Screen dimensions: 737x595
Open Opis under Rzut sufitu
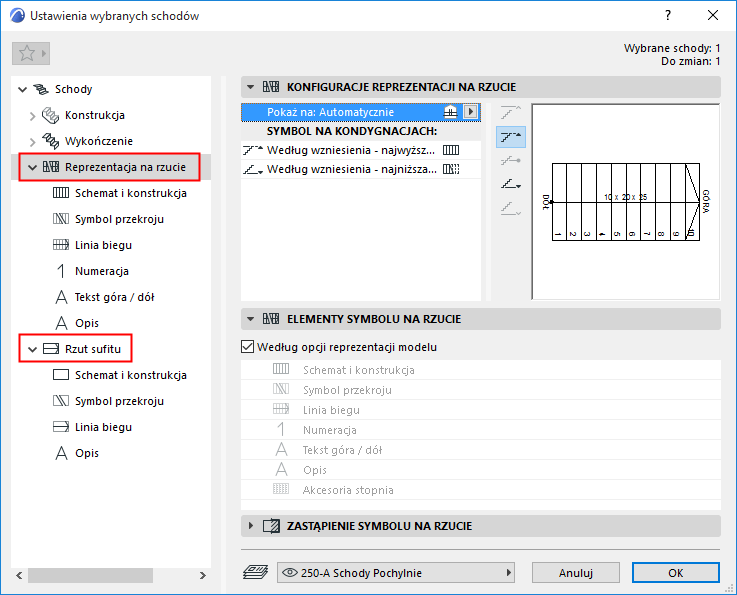(87, 453)
